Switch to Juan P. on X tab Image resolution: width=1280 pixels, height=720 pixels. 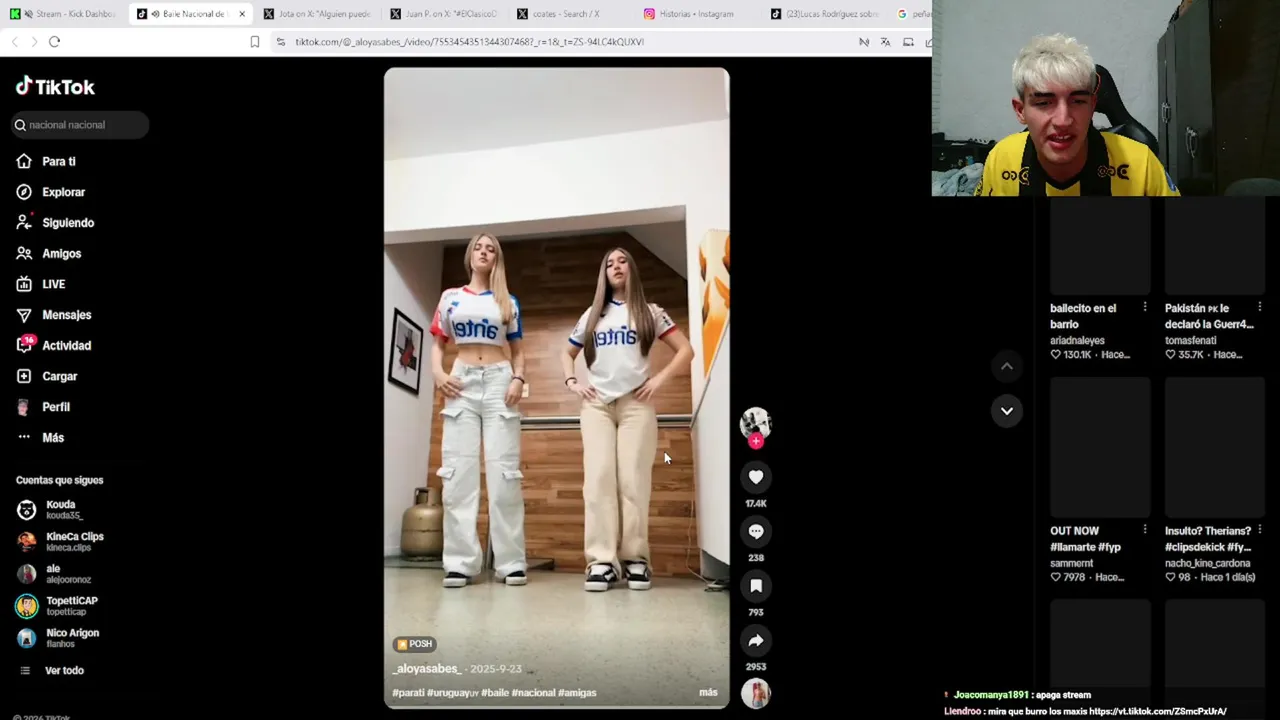444,14
